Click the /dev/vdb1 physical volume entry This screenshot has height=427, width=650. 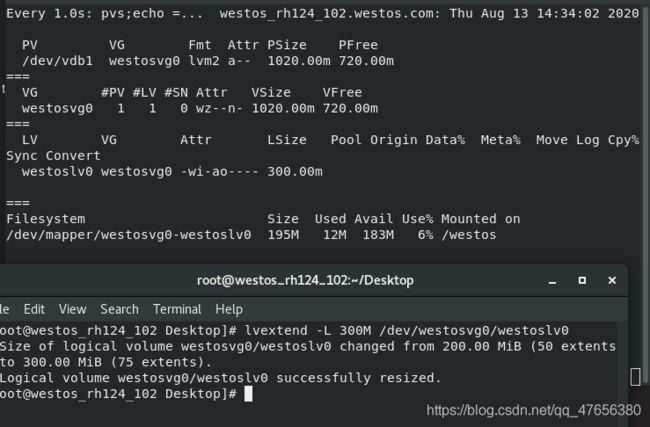coord(57,61)
